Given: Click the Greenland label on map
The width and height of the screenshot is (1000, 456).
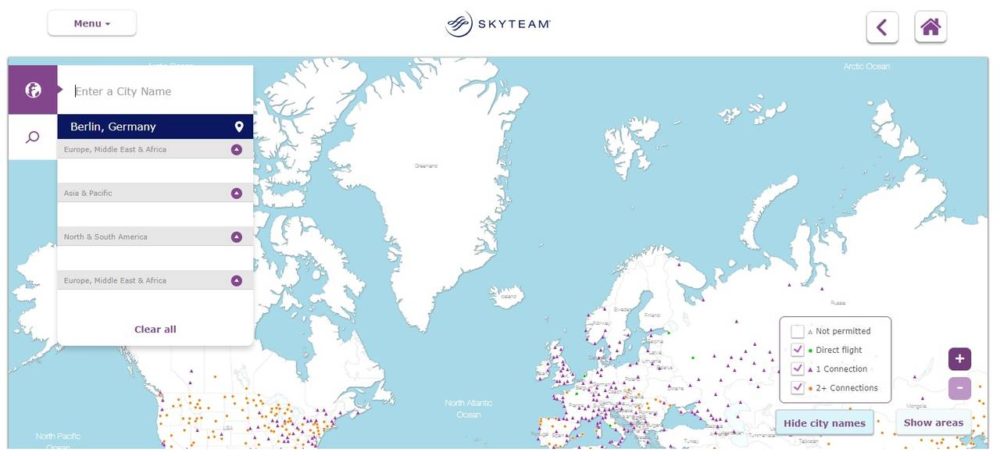Looking at the screenshot, I should pyautogui.click(x=426, y=166).
